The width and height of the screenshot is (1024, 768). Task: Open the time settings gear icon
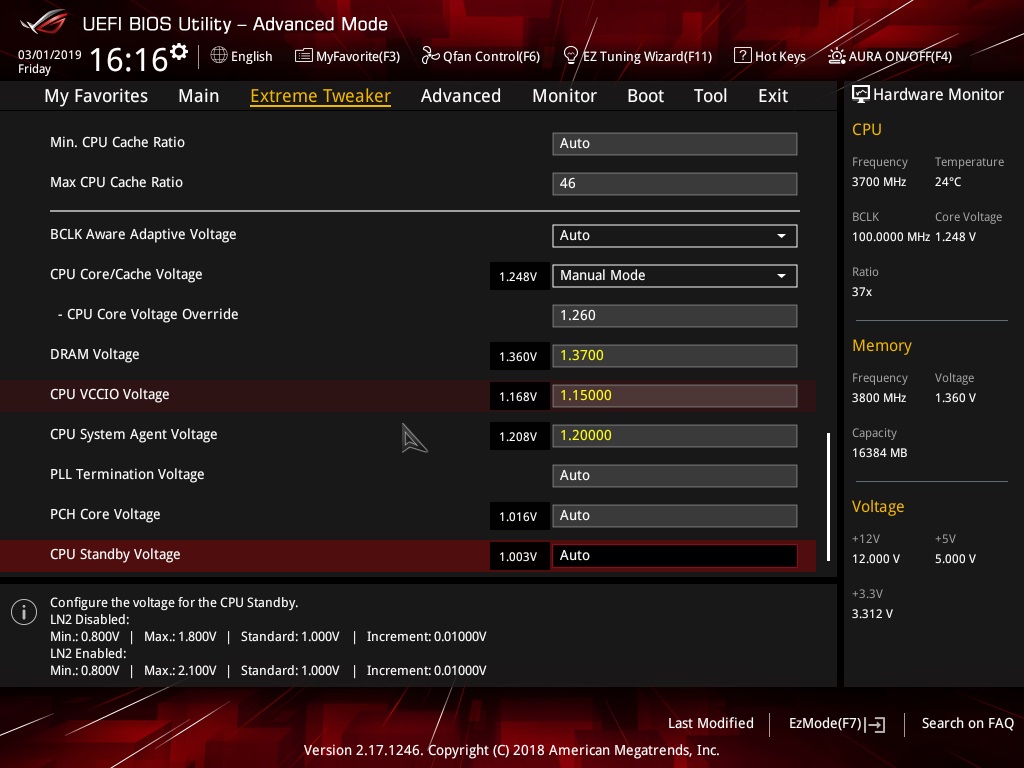179,52
